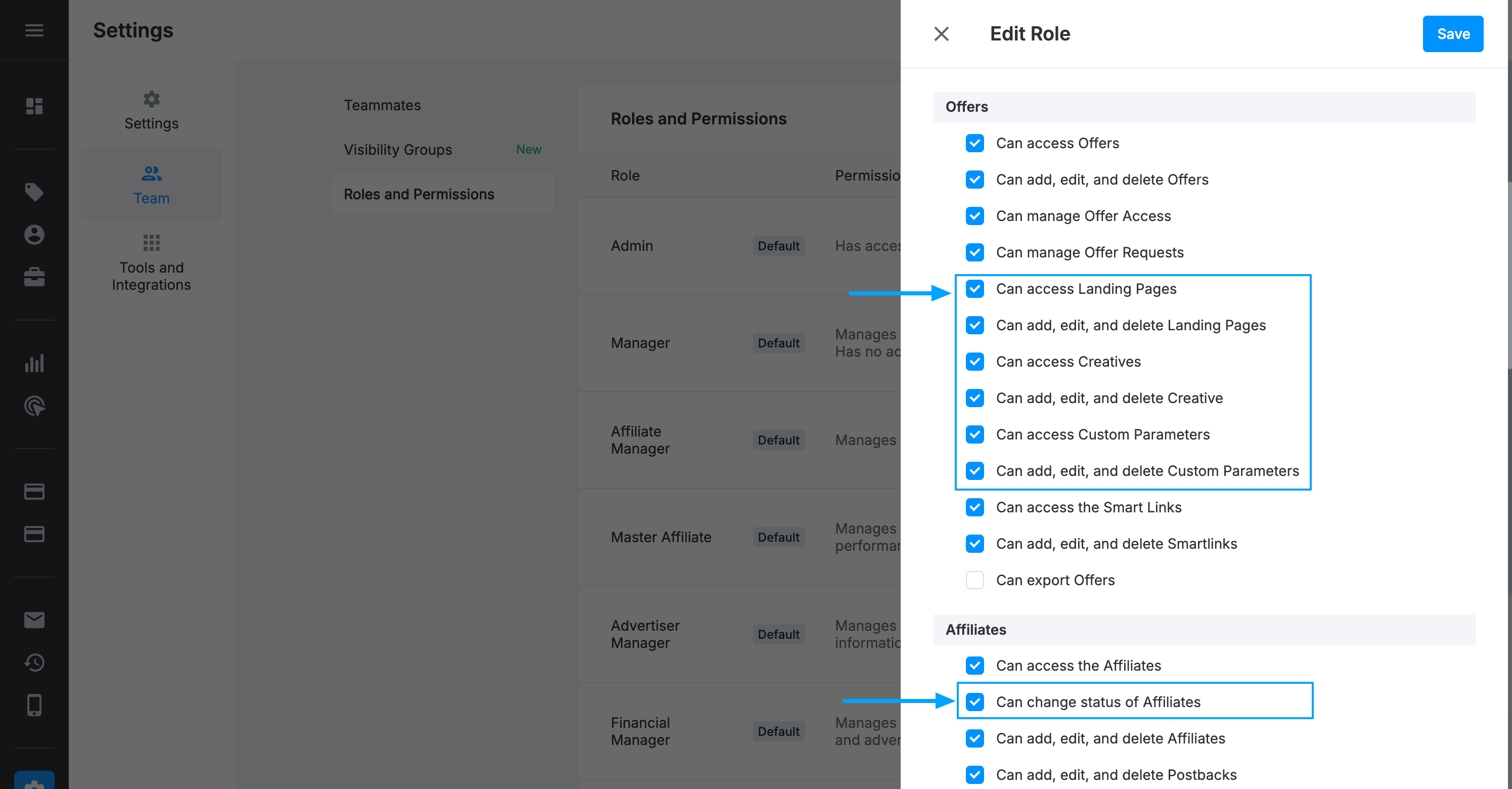The image size is (1512, 789).
Task: Uncheck Can add, edit, and delete Affiliates
Action: pos(975,738)
